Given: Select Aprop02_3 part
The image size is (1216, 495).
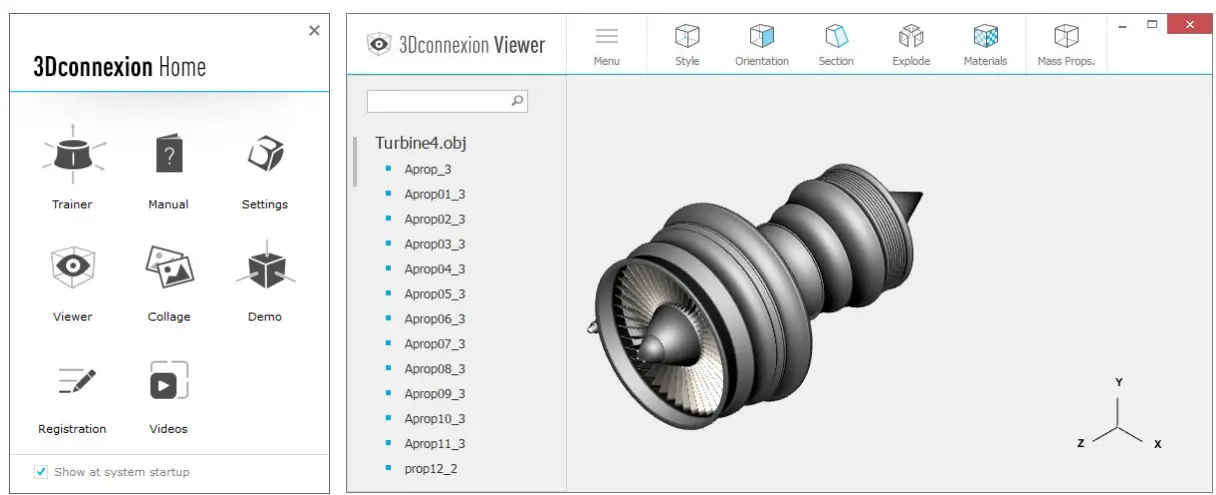Looking at the screenshot, I should click(x=435, y=219).
